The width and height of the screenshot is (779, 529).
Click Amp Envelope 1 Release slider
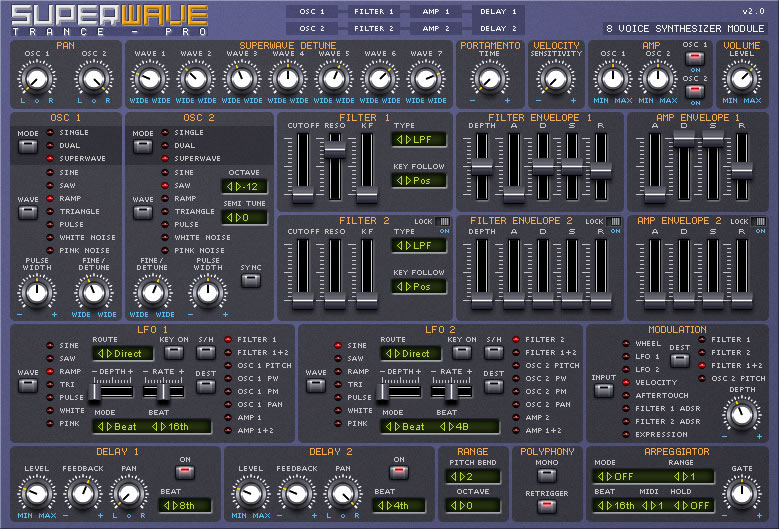point(742,167)
